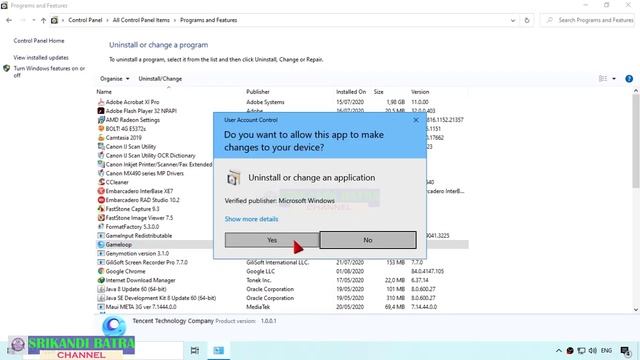Select the Adobe Flash Player 32 NPAPI icon

tap(101, 111)
